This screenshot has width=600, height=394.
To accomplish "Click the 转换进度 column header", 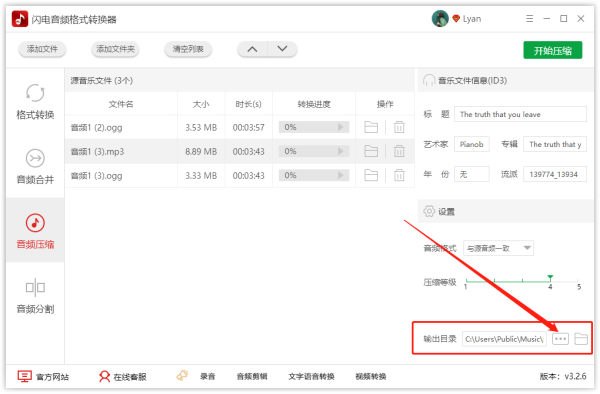I will click(314, 104).
